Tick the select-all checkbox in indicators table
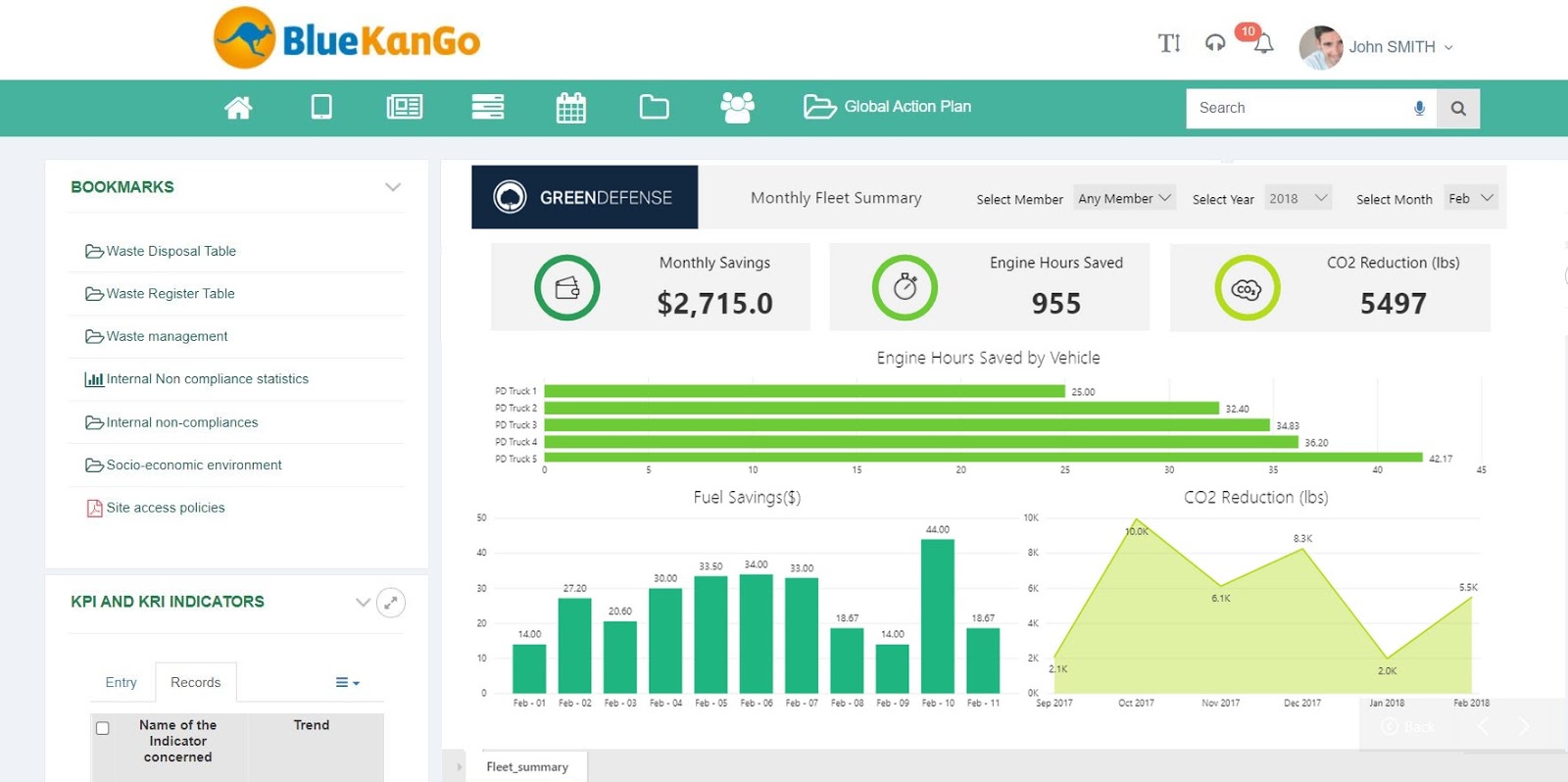The image size is (1568, 782). [102, 728]
